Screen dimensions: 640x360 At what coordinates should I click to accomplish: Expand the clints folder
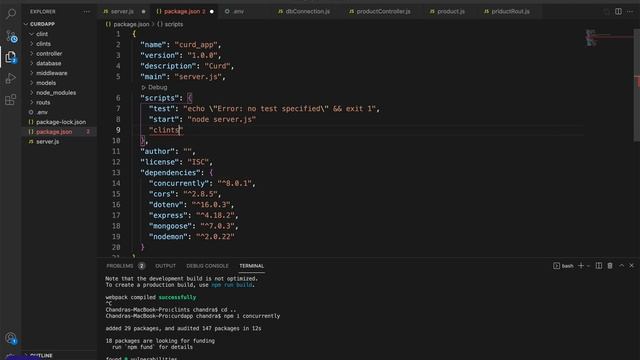(59, 44)
